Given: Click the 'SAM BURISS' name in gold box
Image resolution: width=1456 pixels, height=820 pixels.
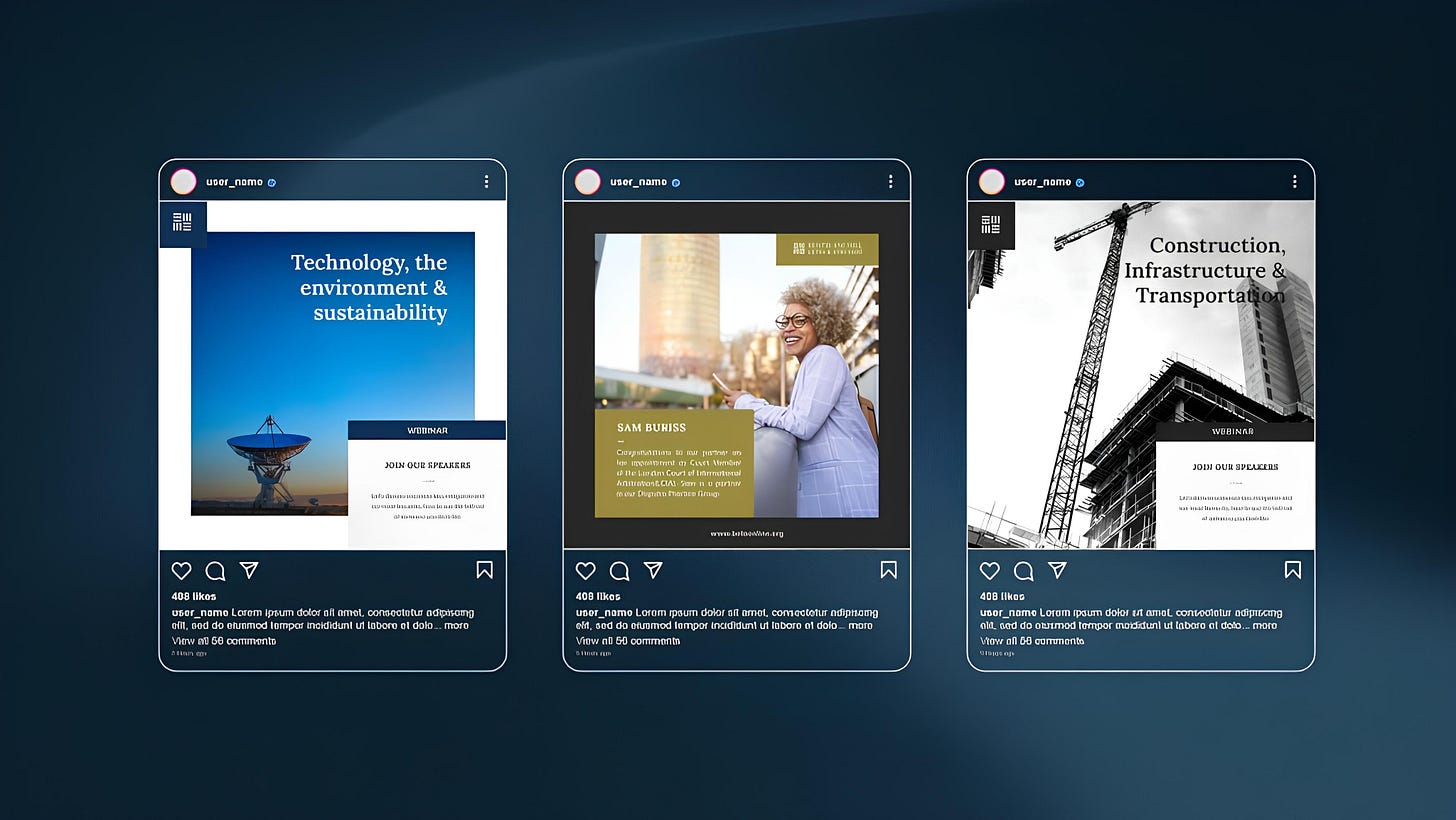Looking at the screenshot, I should [x=652, y=428].
